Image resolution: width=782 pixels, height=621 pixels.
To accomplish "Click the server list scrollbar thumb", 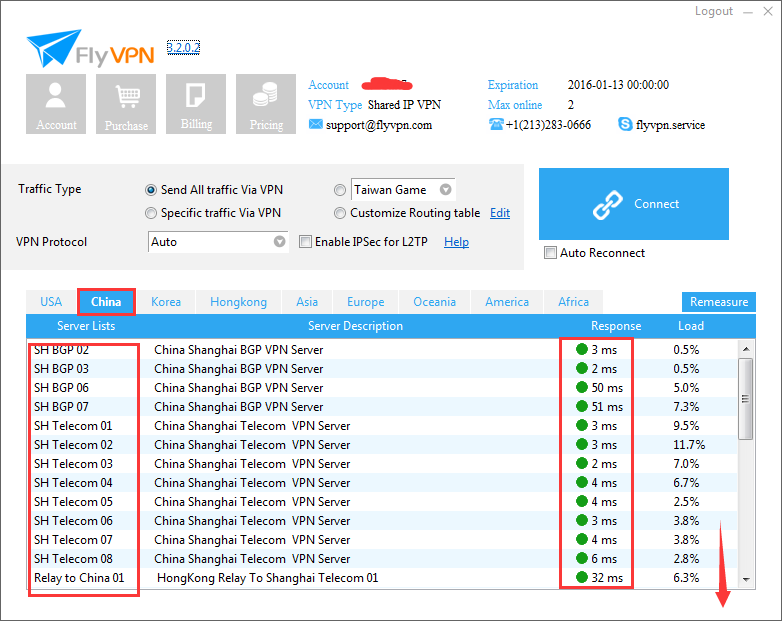I will pyautogui.click(x=746, y=399).
